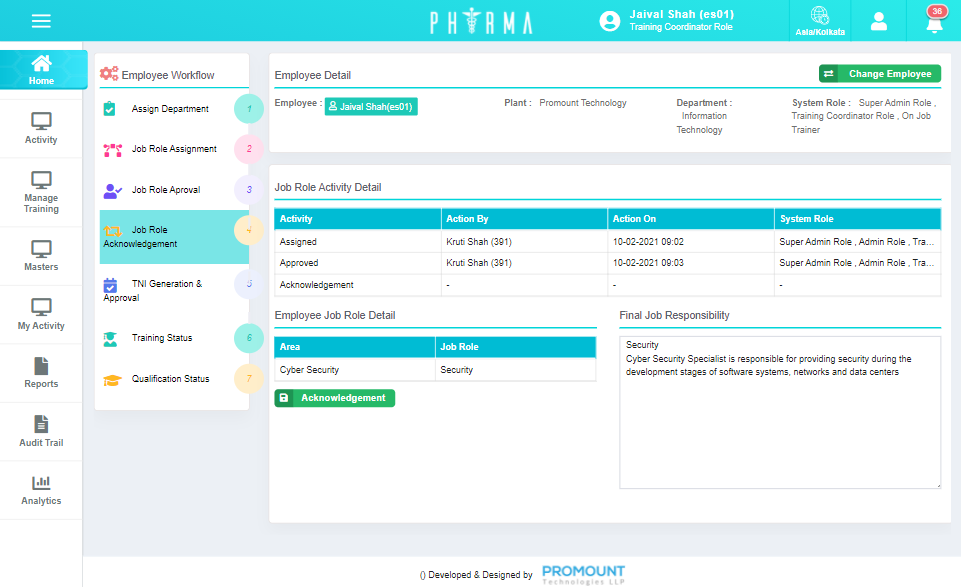Viewport: 961px width, 587px height.
Task: Select Assign Department workflow step
Action: tap(170, 109)
